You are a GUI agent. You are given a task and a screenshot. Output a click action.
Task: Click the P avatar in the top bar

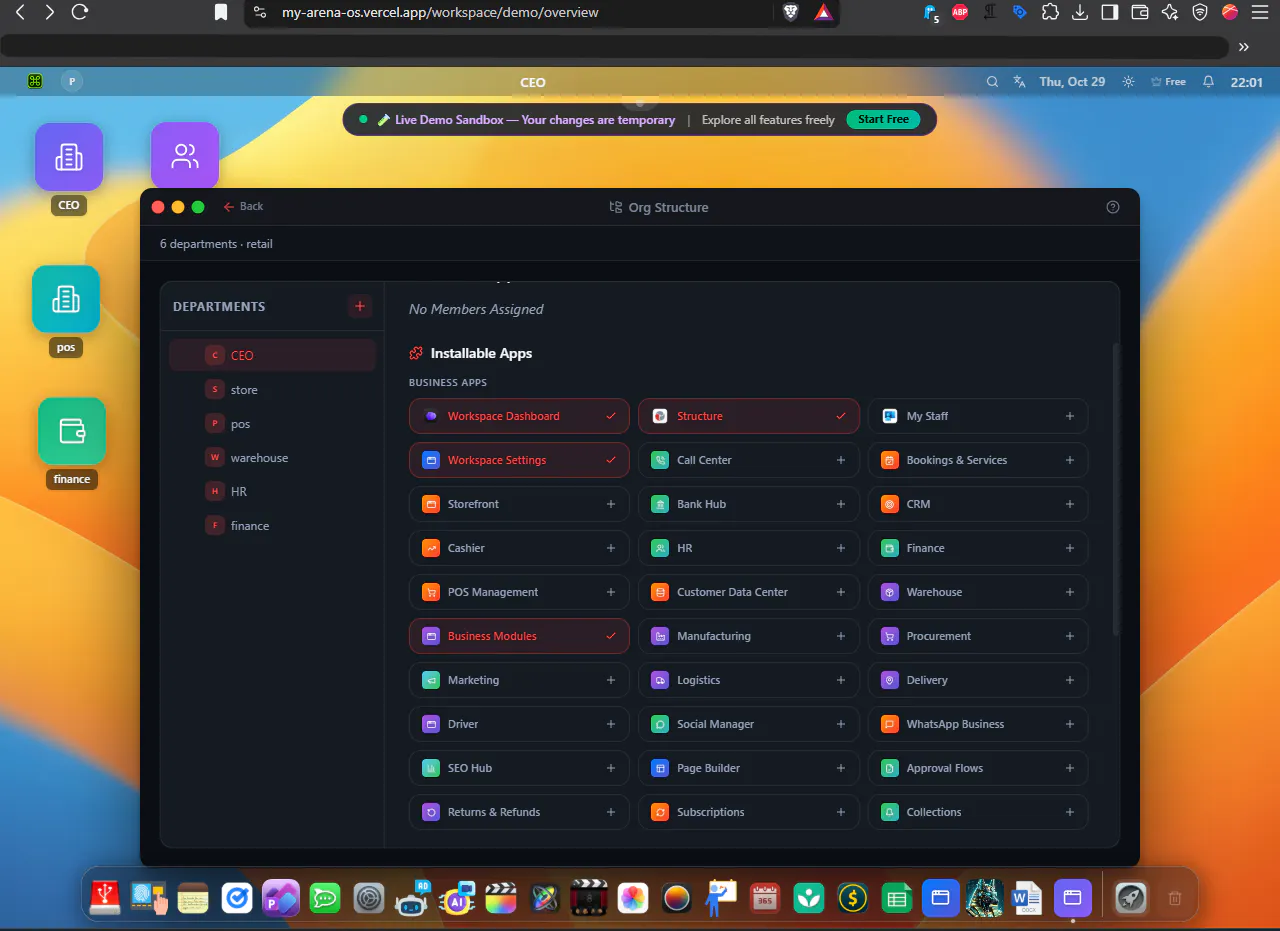[72, 82]
